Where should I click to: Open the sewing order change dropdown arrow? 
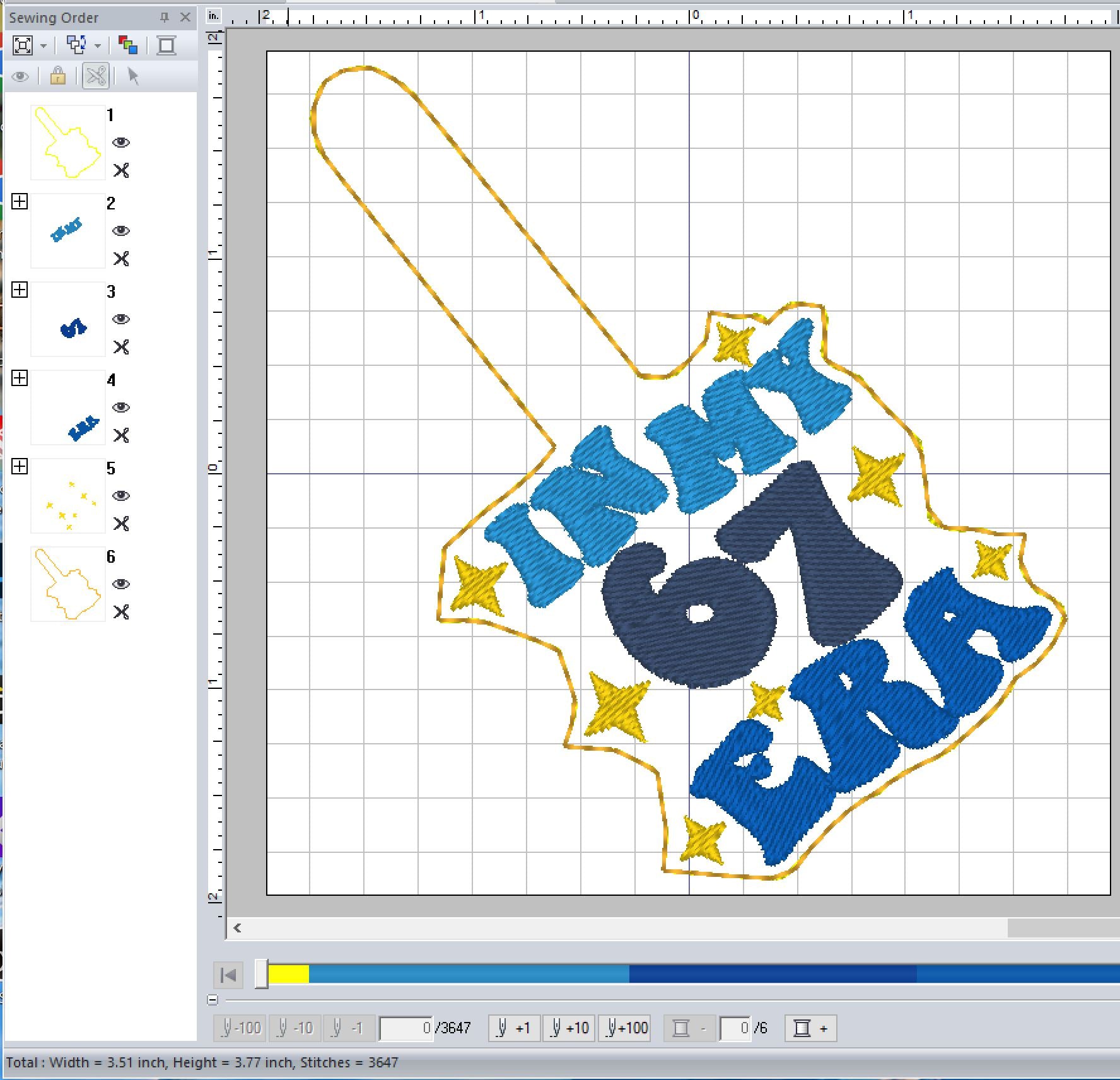[98, 46]
